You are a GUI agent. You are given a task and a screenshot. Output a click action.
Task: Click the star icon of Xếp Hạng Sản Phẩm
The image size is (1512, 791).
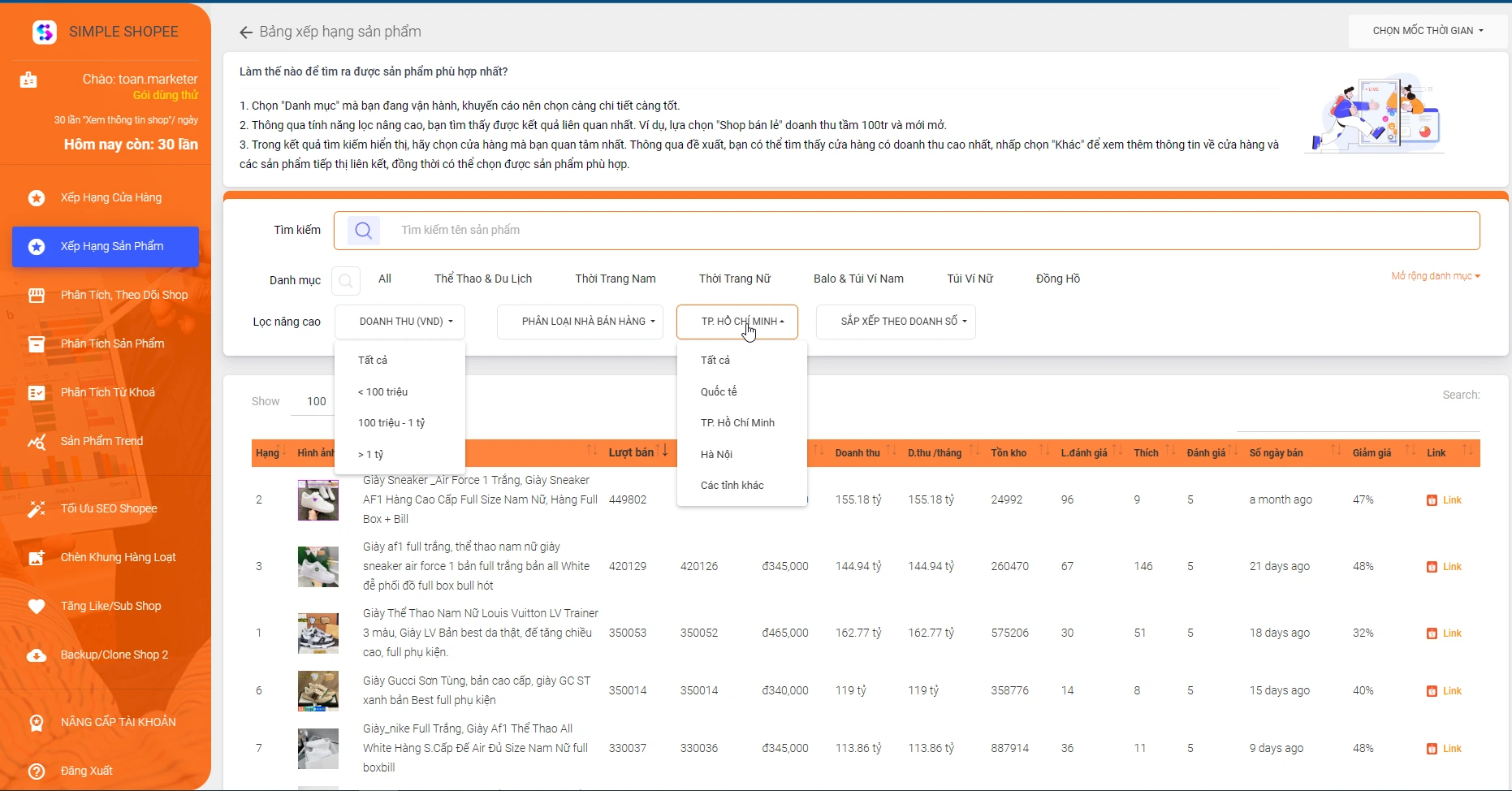coord(37,246)
